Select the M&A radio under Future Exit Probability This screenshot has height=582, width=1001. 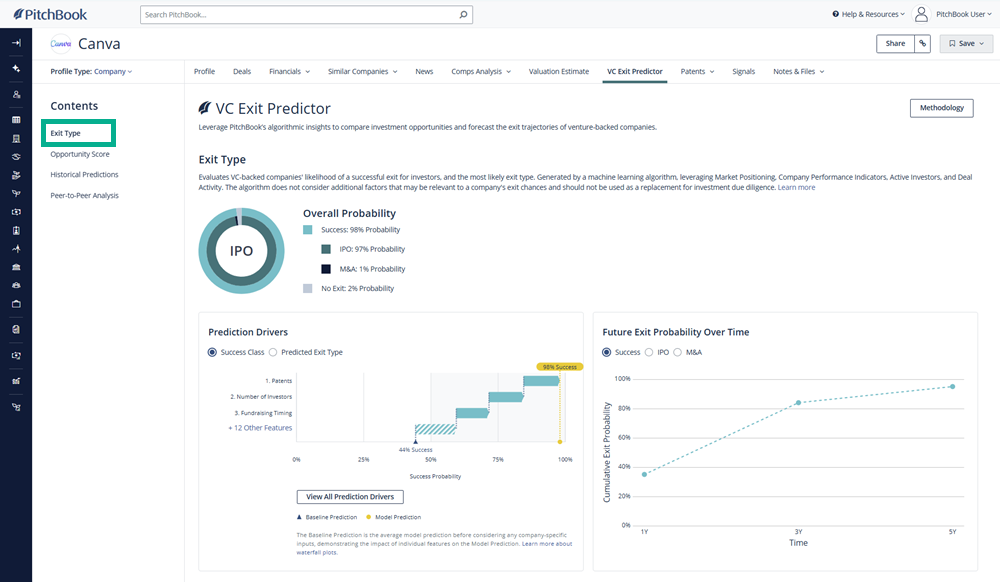click(x=677, y=352)
